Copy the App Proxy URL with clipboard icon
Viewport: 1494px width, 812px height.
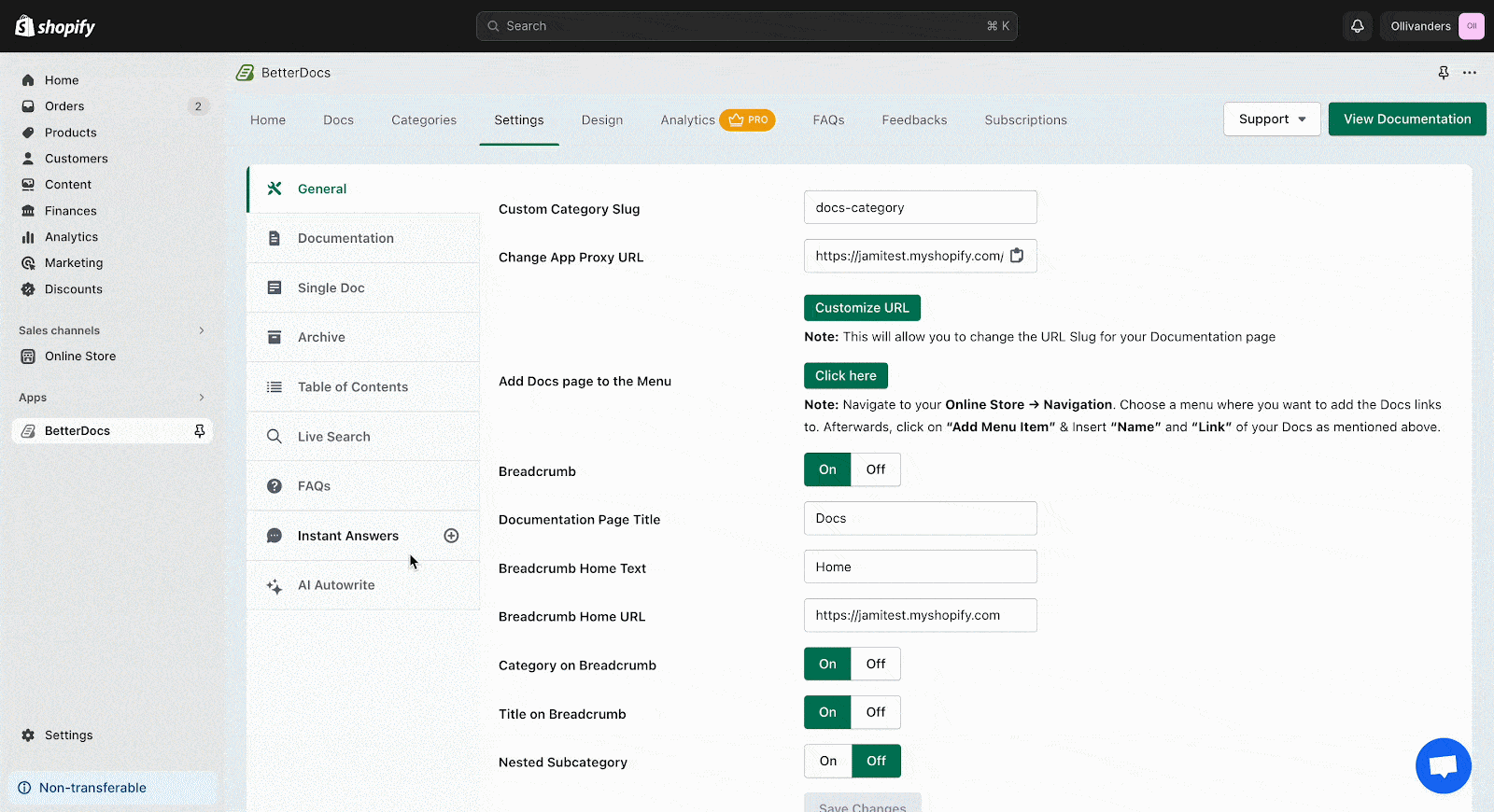[x=1017, y=256]
